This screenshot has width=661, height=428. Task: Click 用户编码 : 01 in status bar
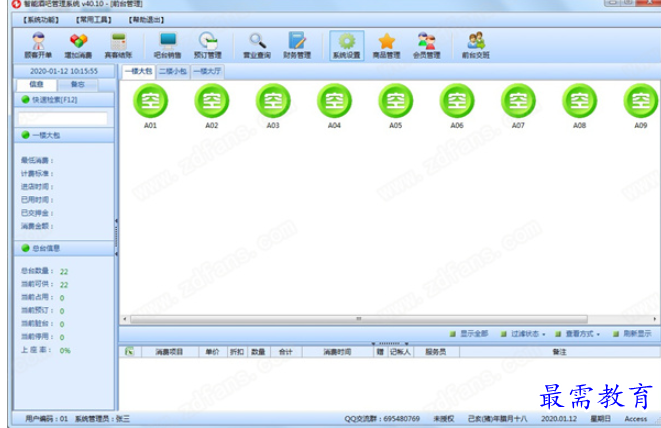tap(46, 419)
